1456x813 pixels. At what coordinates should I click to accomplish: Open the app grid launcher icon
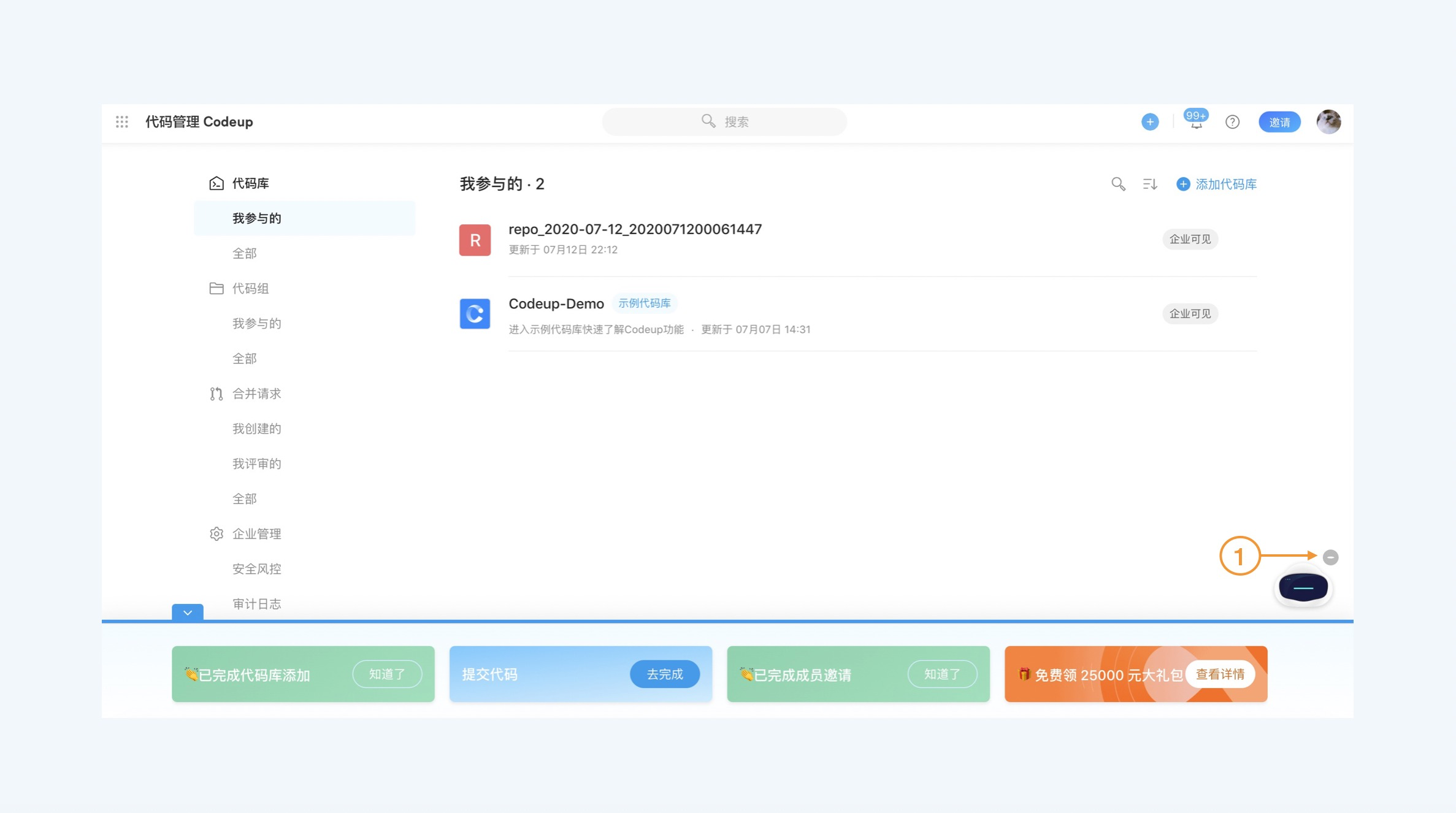(x=122, y=121)
